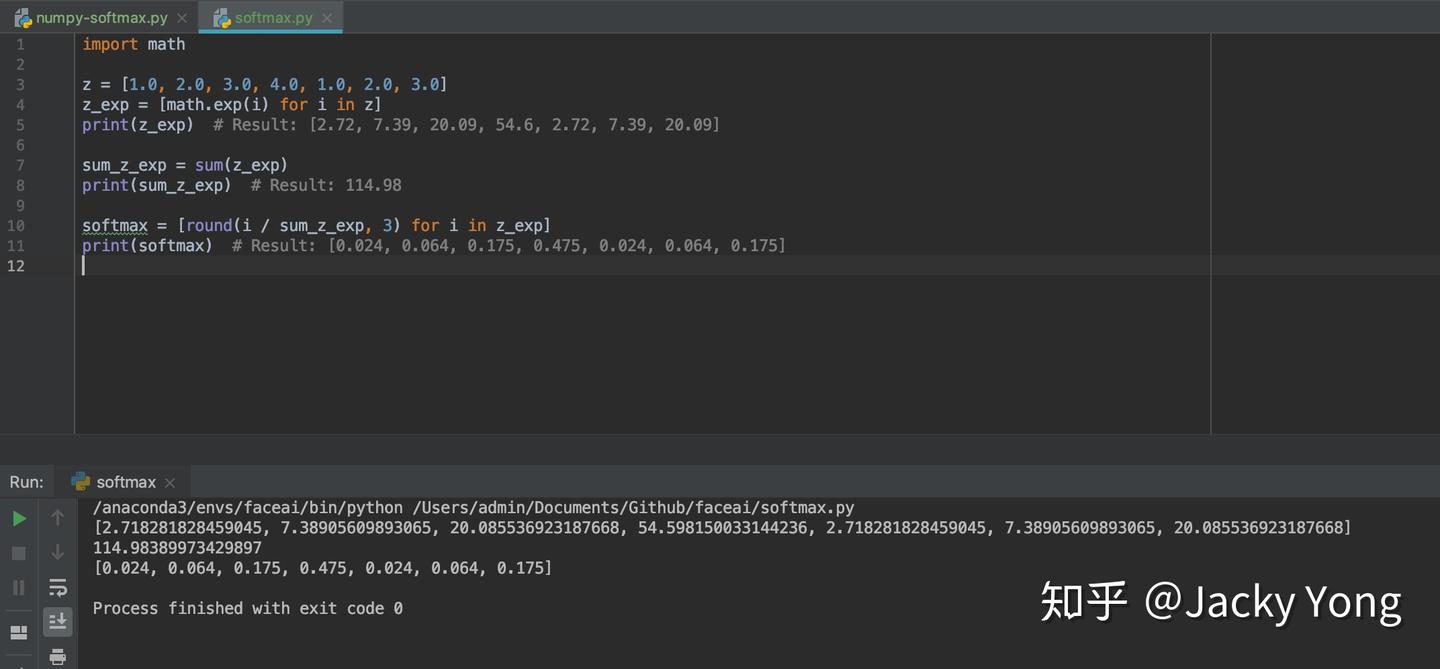Place cursor on the "import math" line
Image resolution: width=1440 pixels, height=669 pixels.
pyautogui.click(x=134, y=44)
